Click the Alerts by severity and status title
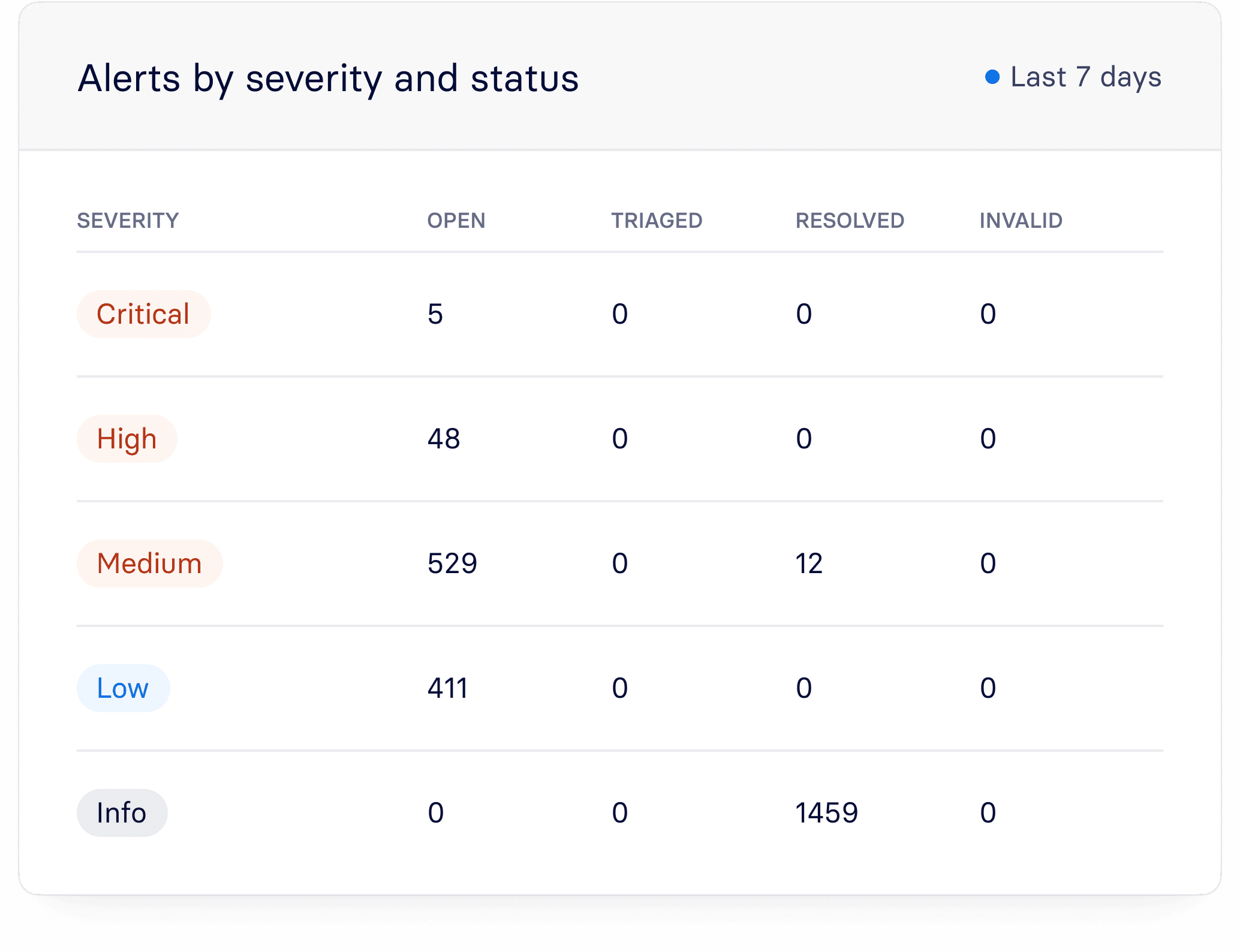This screenshot has height=952, width=1240. click(328, 79)
